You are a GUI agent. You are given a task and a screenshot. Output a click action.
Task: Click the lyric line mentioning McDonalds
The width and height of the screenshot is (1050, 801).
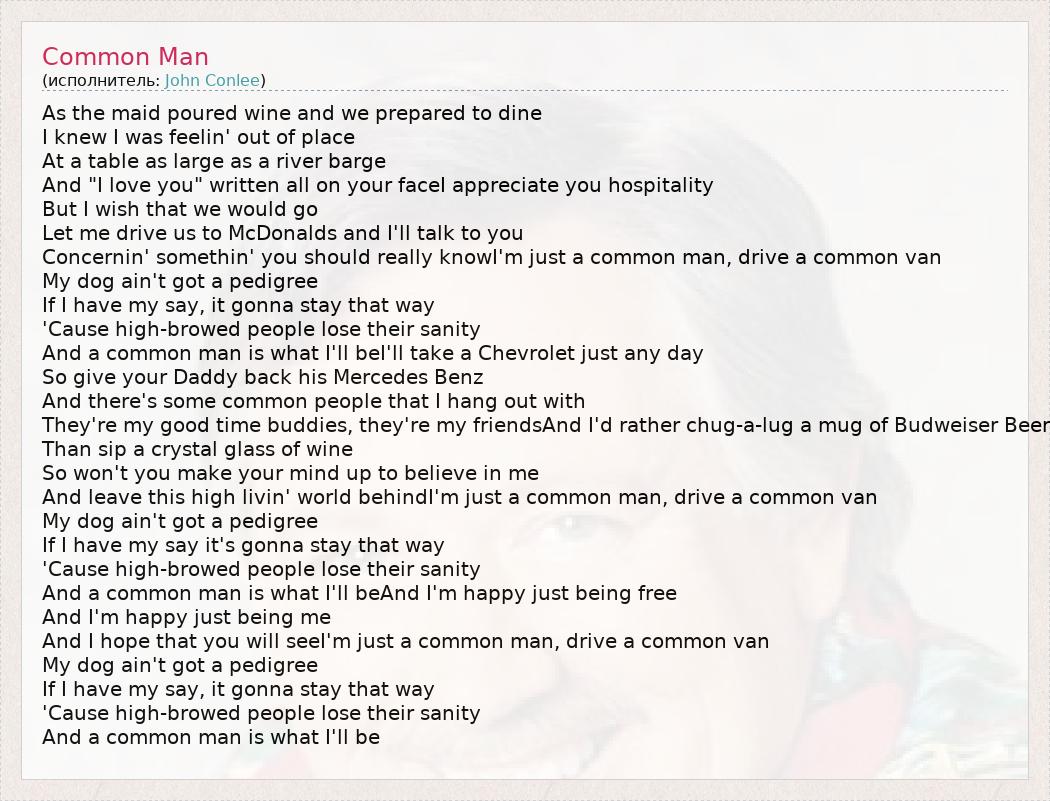point(282,233)
